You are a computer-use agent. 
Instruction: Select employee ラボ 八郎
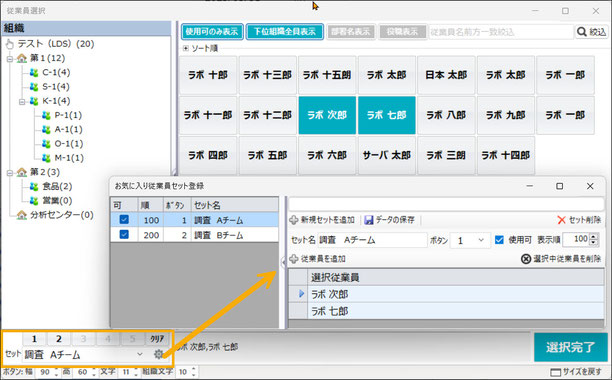coord(446,115)
